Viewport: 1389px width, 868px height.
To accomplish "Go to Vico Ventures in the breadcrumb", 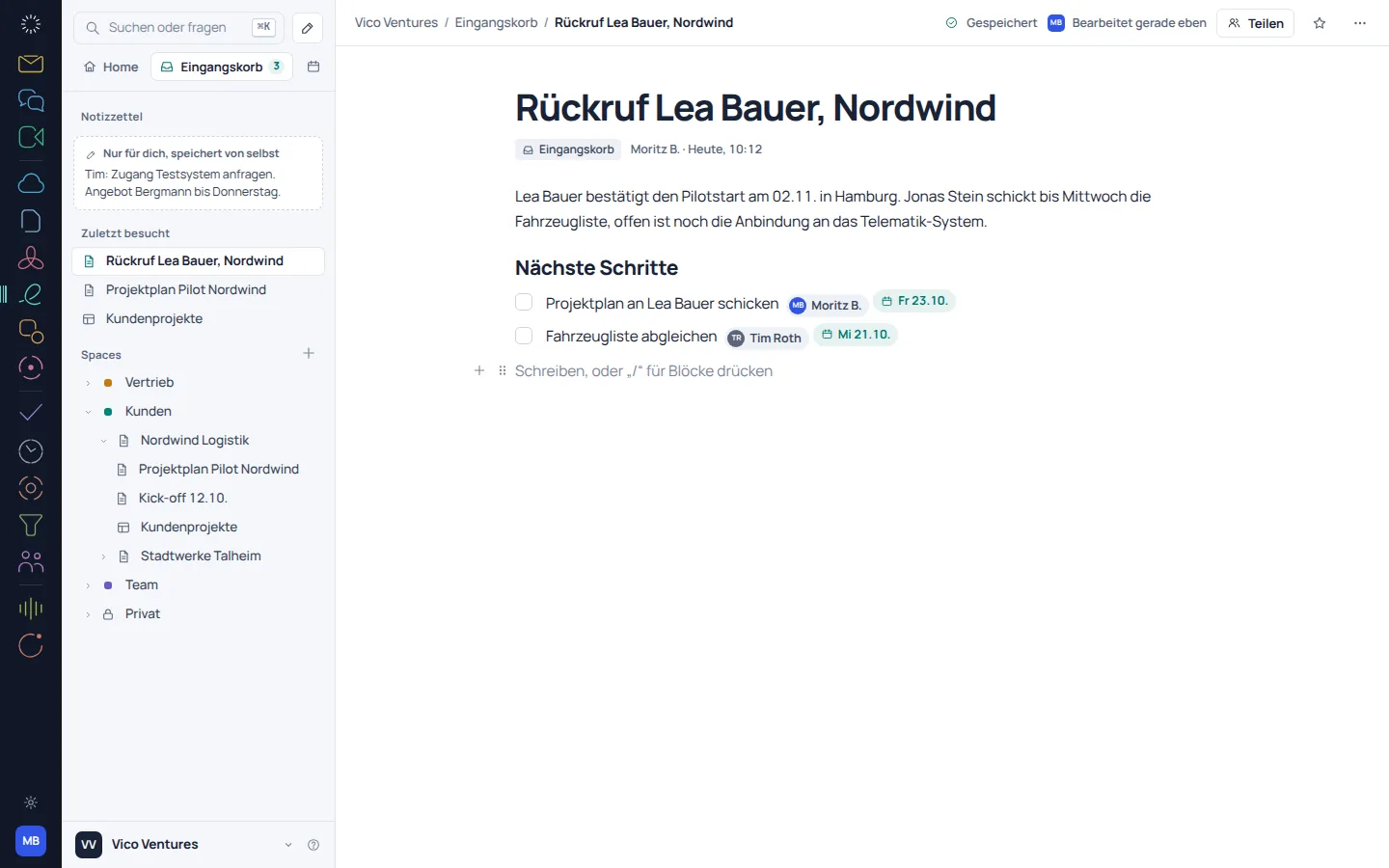I will click(396, 22).
